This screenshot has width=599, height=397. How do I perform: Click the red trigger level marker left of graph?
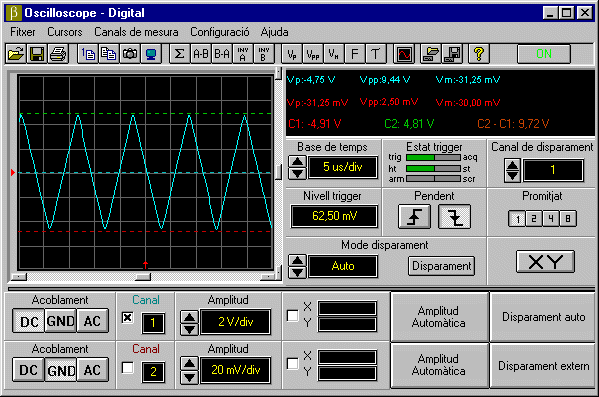13,173
